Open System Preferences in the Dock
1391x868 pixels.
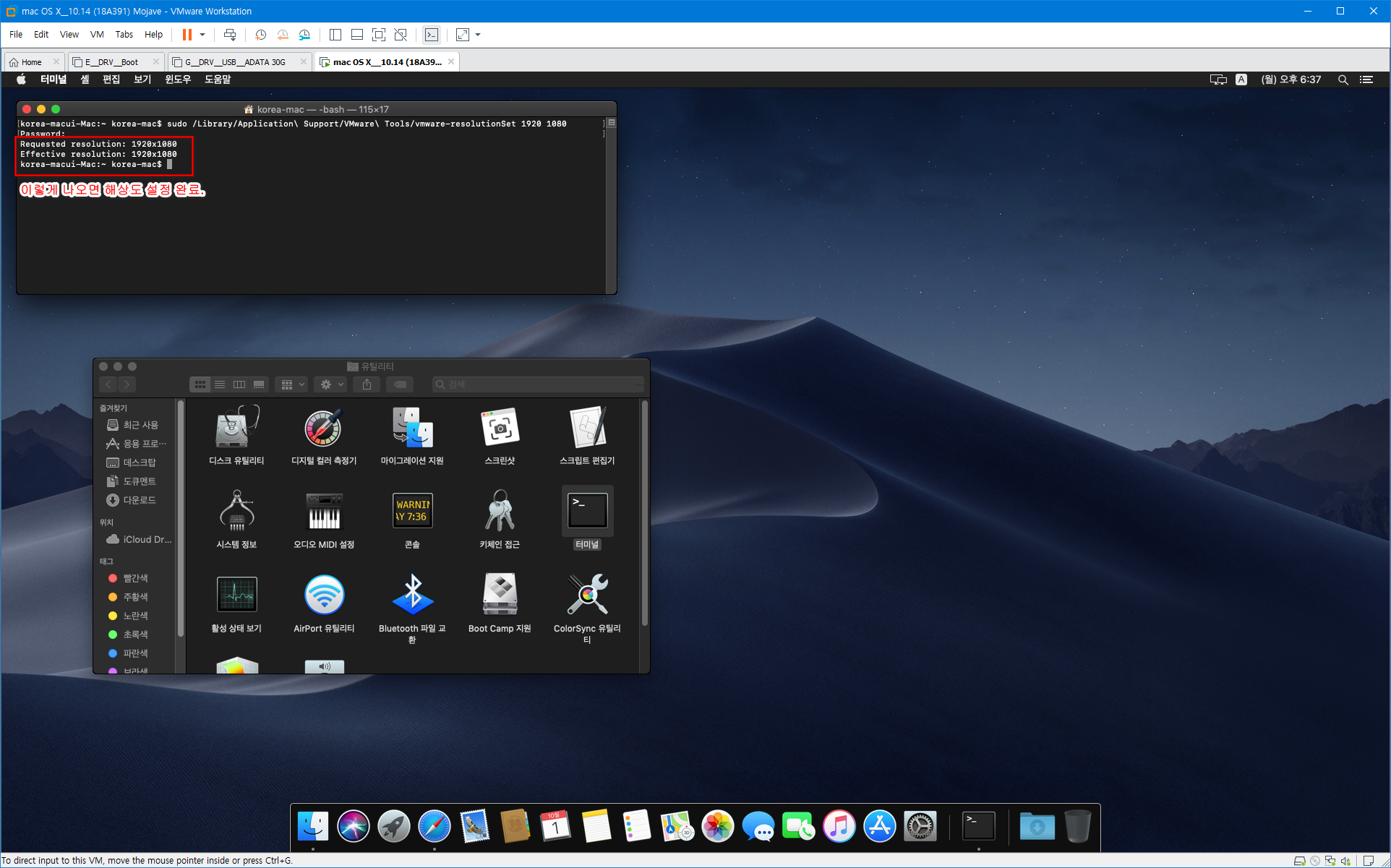[x=920, y=826]
